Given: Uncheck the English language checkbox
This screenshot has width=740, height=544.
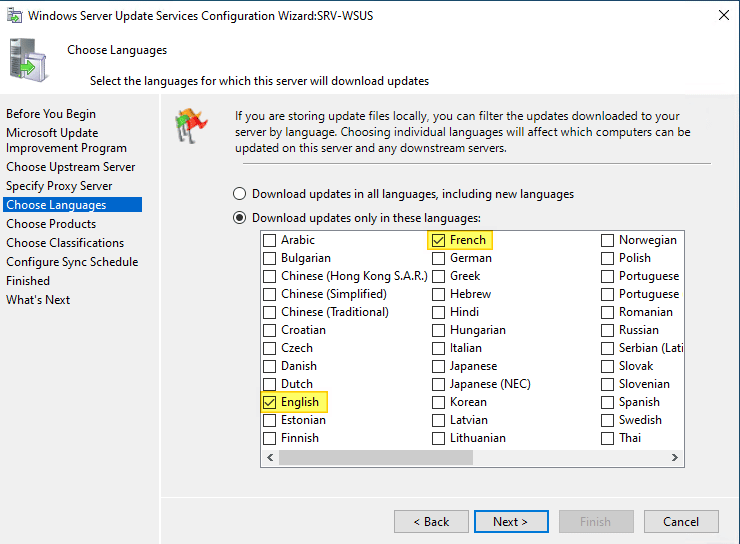Looking at the screenshot, I should click(269, 402).
